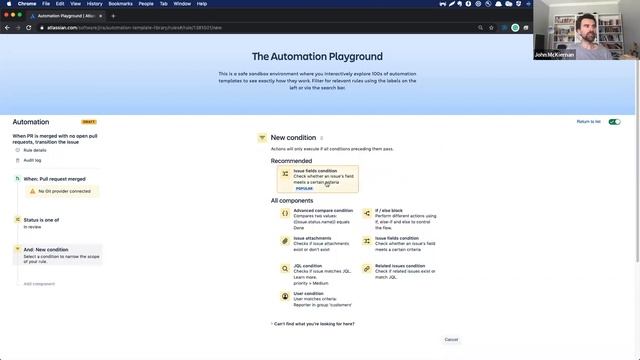
Task: Choose User condition component
Action: (x=316, y=299)
